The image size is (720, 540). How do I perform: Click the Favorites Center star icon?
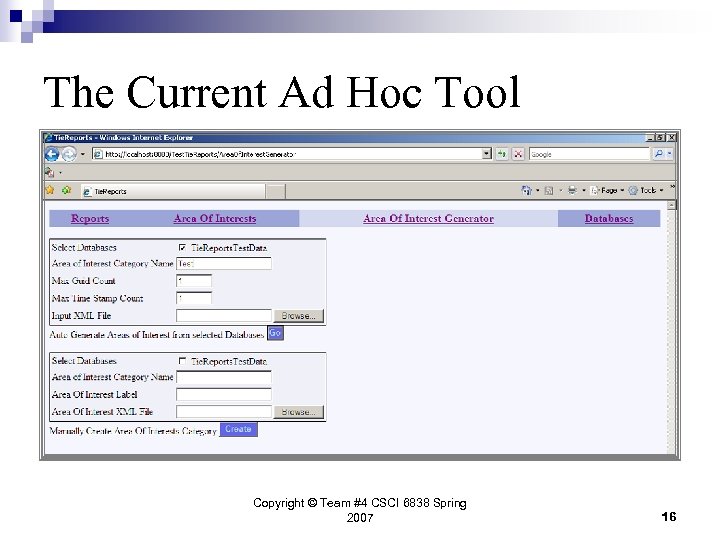tap(50, 190)
